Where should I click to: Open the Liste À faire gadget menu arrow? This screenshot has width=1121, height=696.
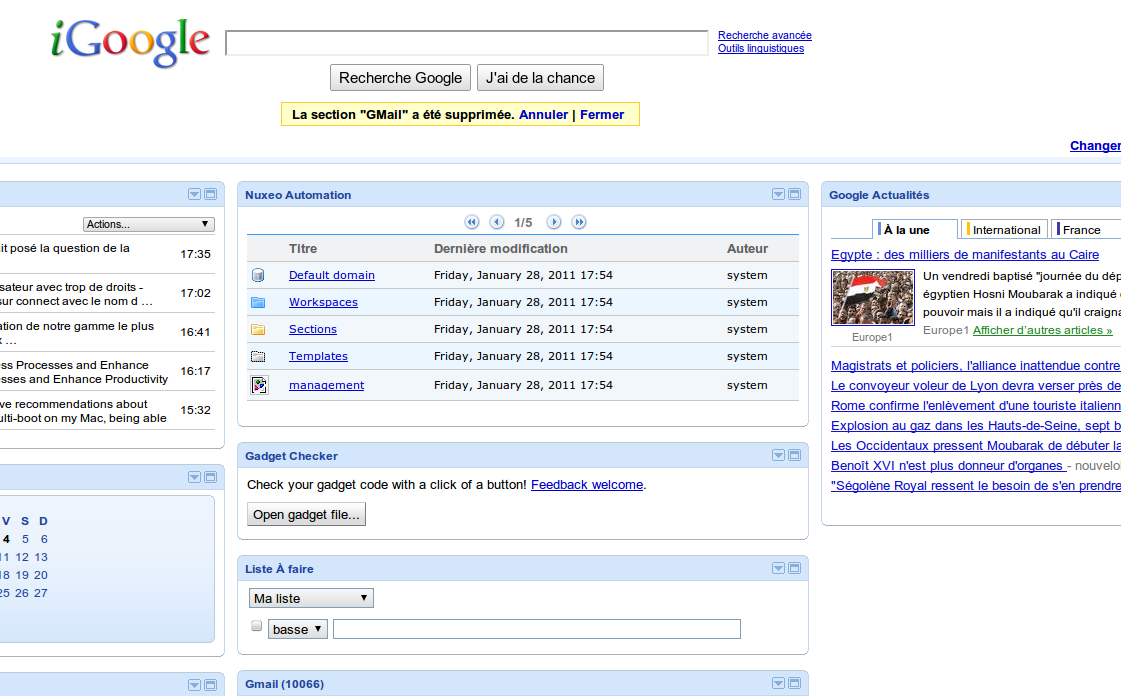point(779,568)
